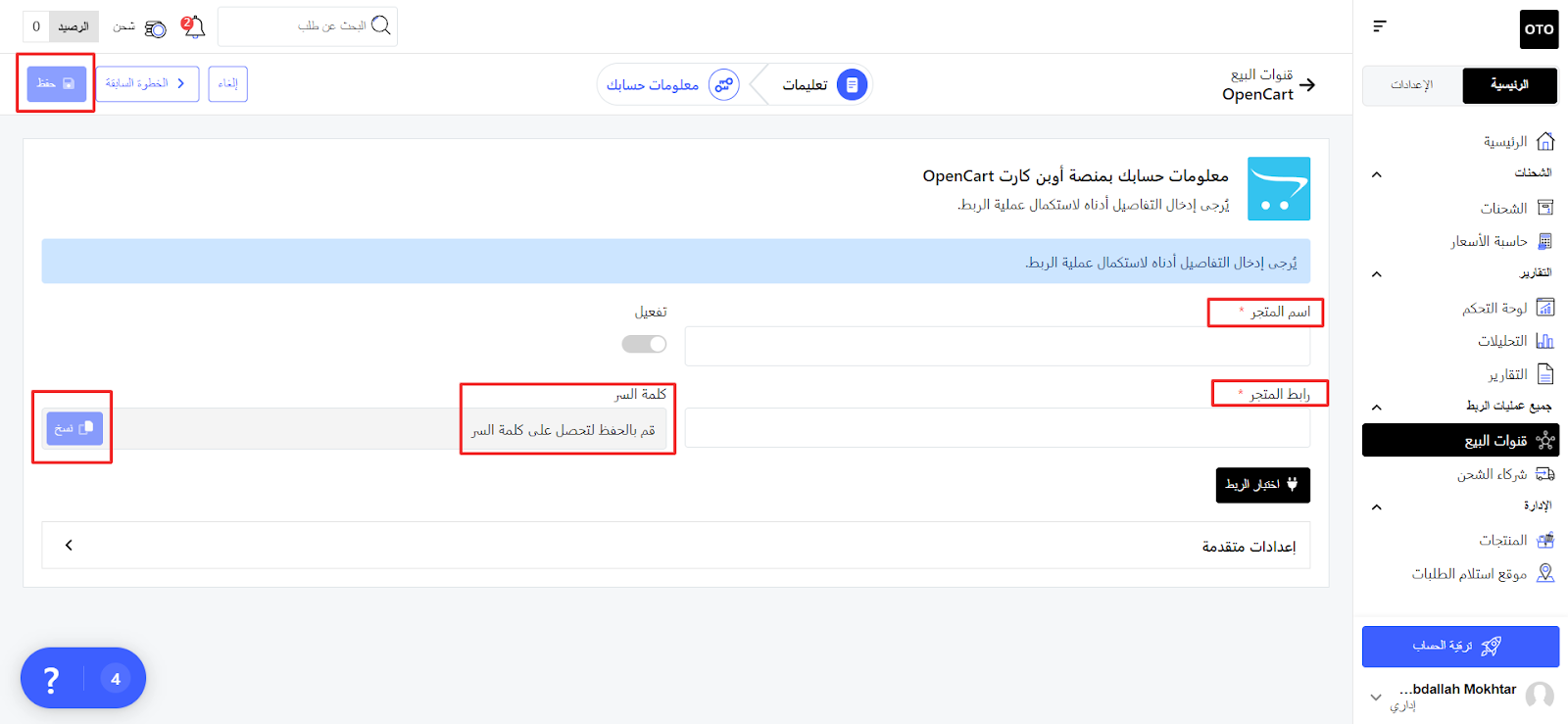The height and width of the screenshot is (724, 1568).
Task: Click the user profile avatar
Action: [x=1540, y=697]
